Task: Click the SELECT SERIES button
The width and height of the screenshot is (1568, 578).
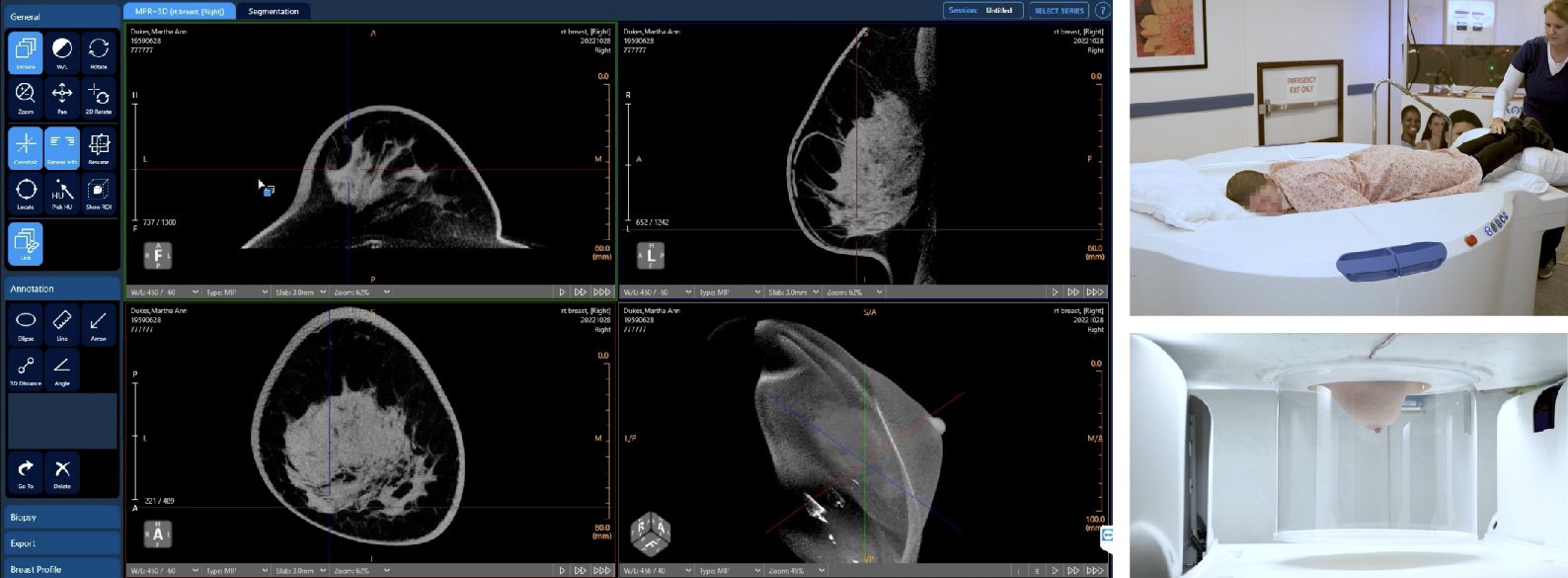Action: tap(1058, 11)
